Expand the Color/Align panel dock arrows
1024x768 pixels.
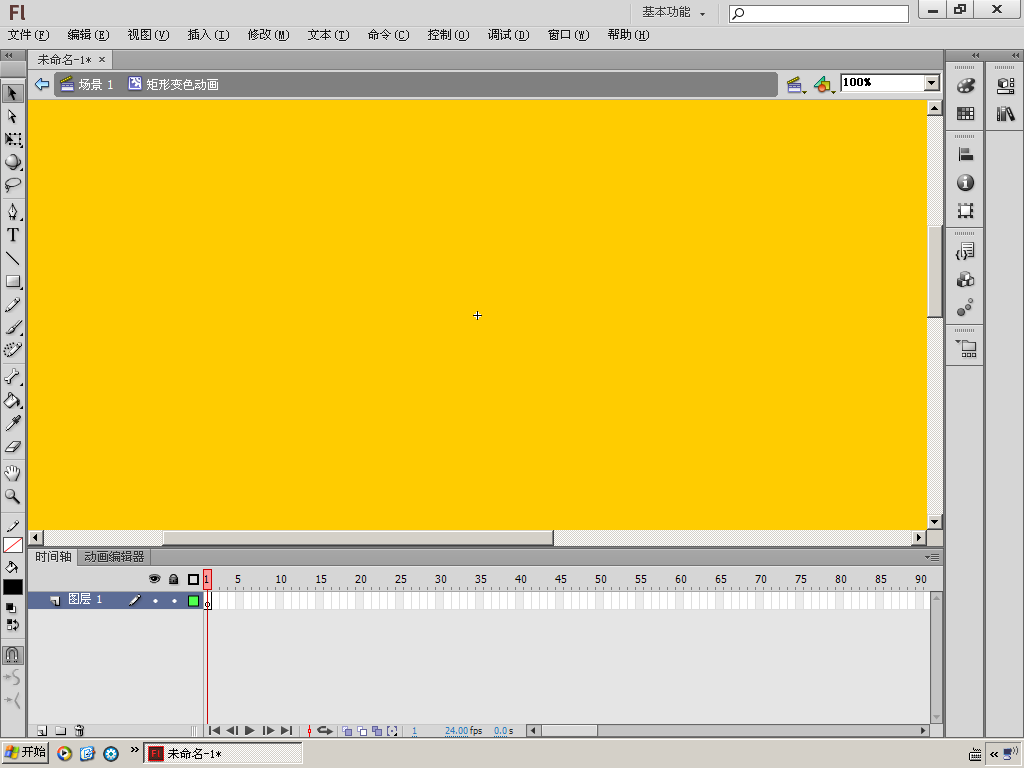pos(976,56)
